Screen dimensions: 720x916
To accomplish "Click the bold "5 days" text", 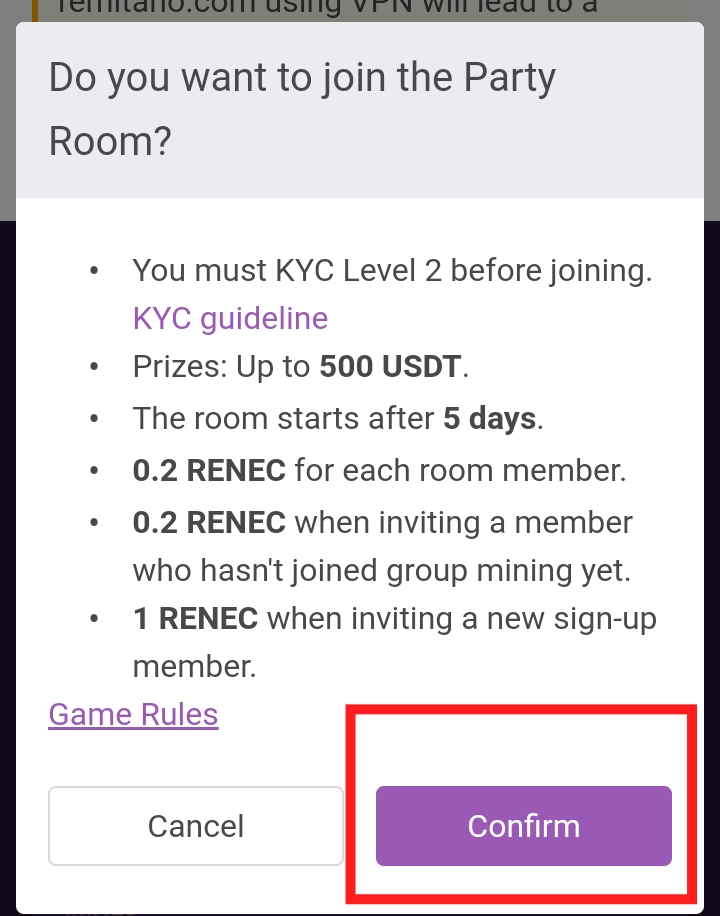I will [490, 417].
